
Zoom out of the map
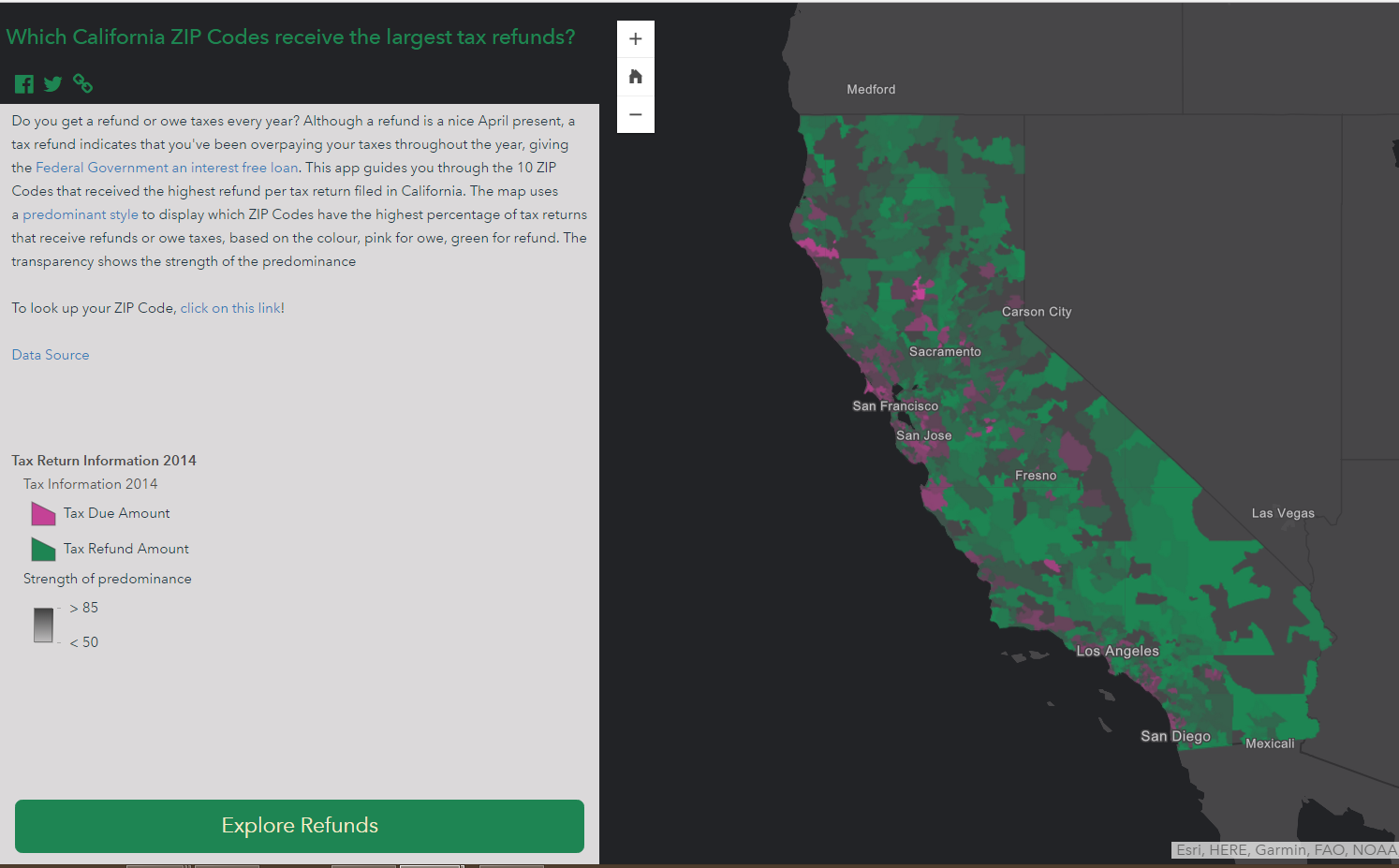click(x=636, y=114)
